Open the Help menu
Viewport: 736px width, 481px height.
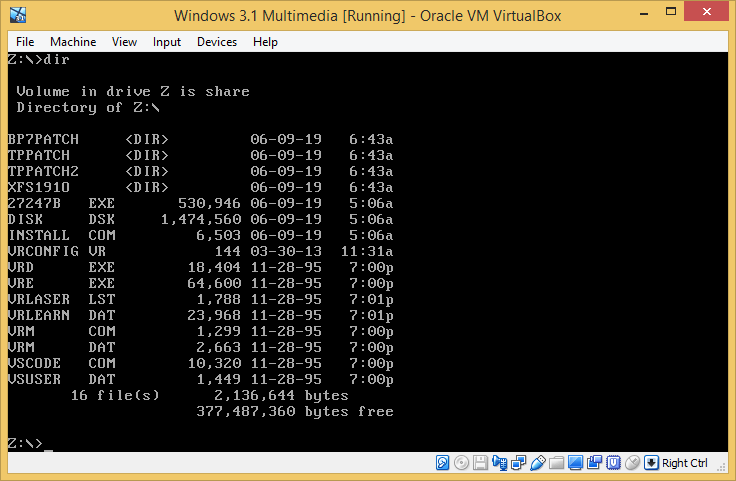click(x=265, y=42)
